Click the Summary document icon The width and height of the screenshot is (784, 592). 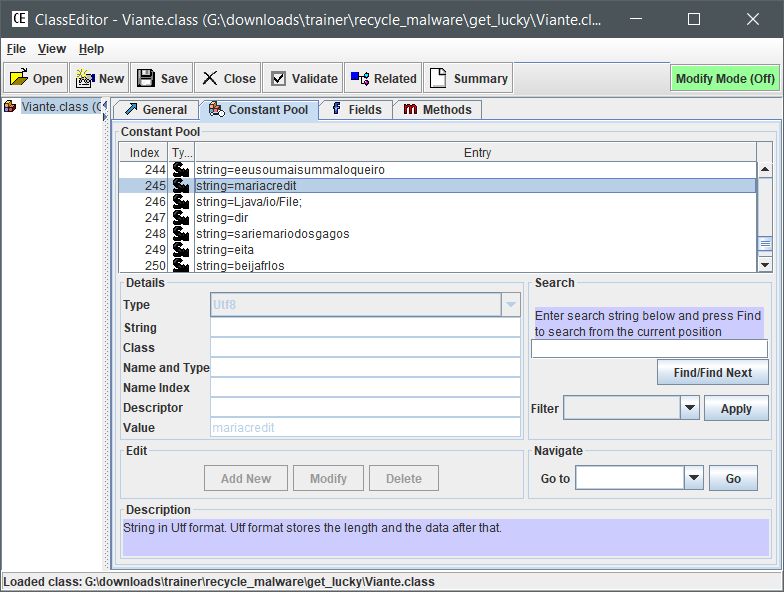[x=437, y=78]
